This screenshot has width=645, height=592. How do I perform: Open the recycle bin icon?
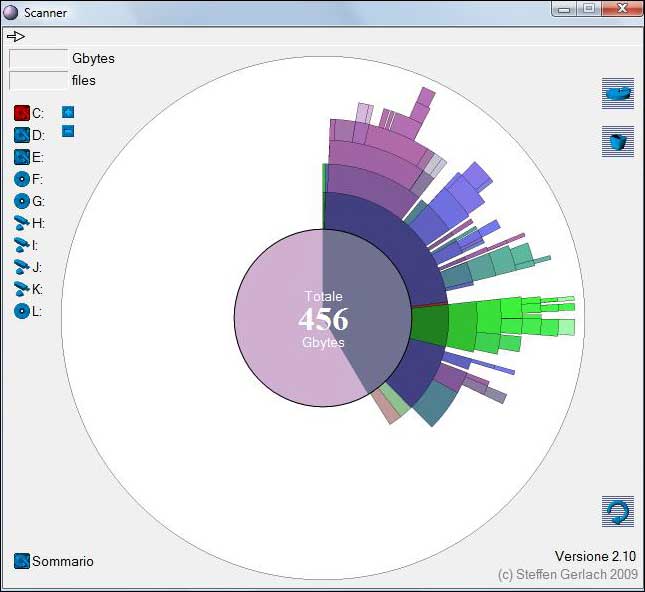(618, 141)
